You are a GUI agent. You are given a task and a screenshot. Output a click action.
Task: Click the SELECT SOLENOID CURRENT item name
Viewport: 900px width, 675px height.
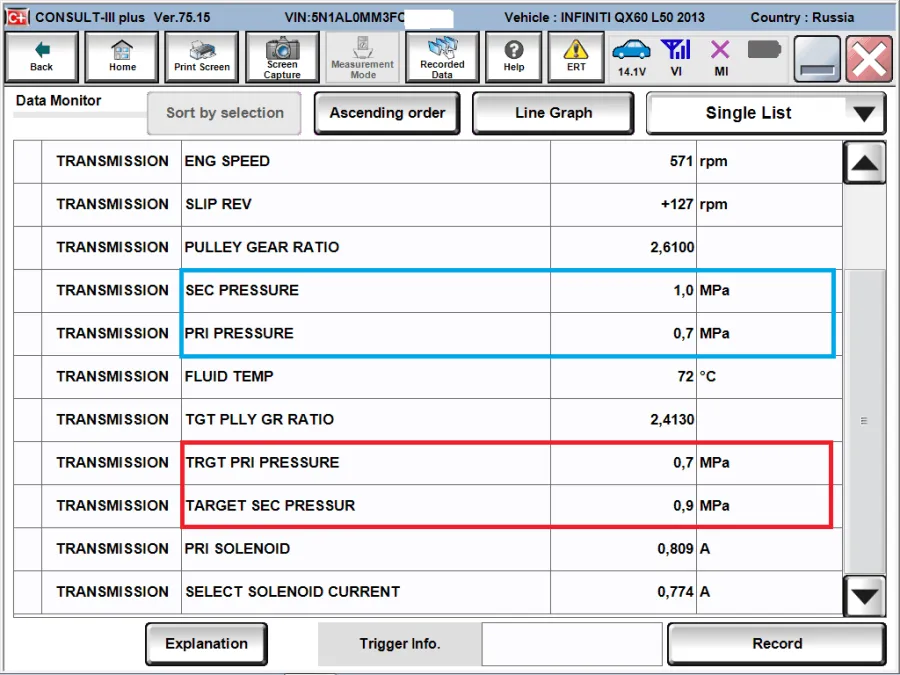pyautogui.click(x=292, y=592)
